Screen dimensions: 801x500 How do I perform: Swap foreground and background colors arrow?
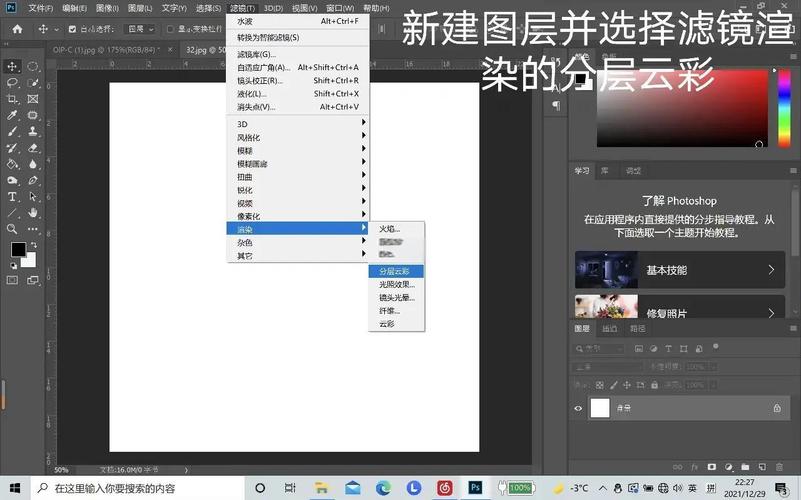[x=34, y=245]
